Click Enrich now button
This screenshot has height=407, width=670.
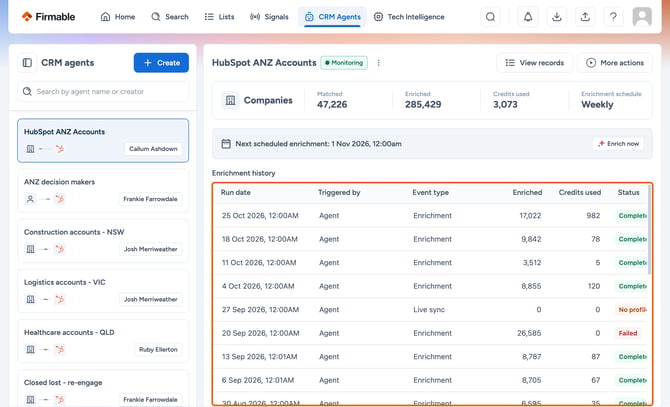pos(618,143)
